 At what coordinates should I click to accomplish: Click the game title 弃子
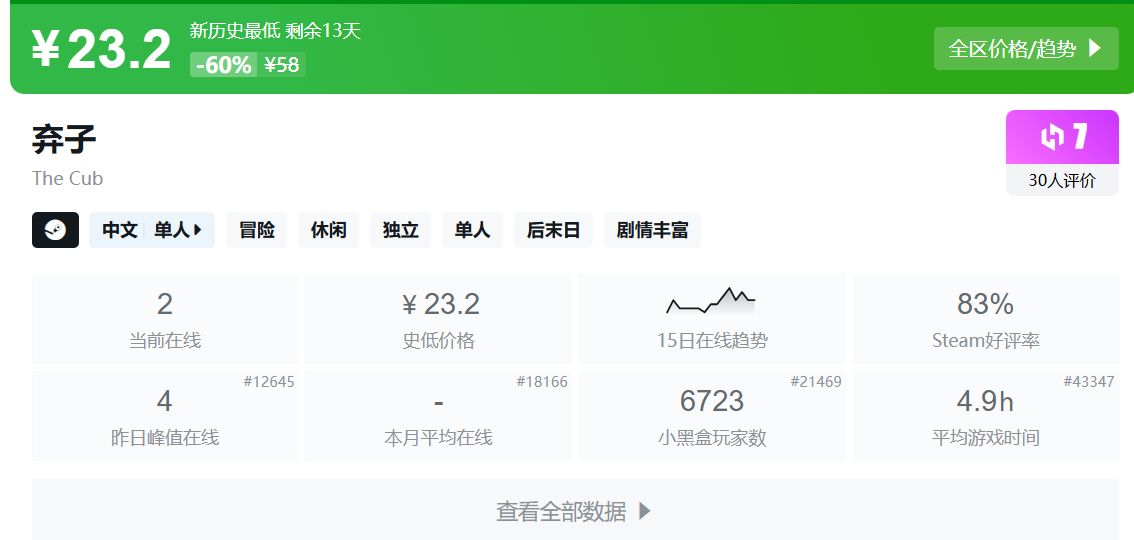64,140
